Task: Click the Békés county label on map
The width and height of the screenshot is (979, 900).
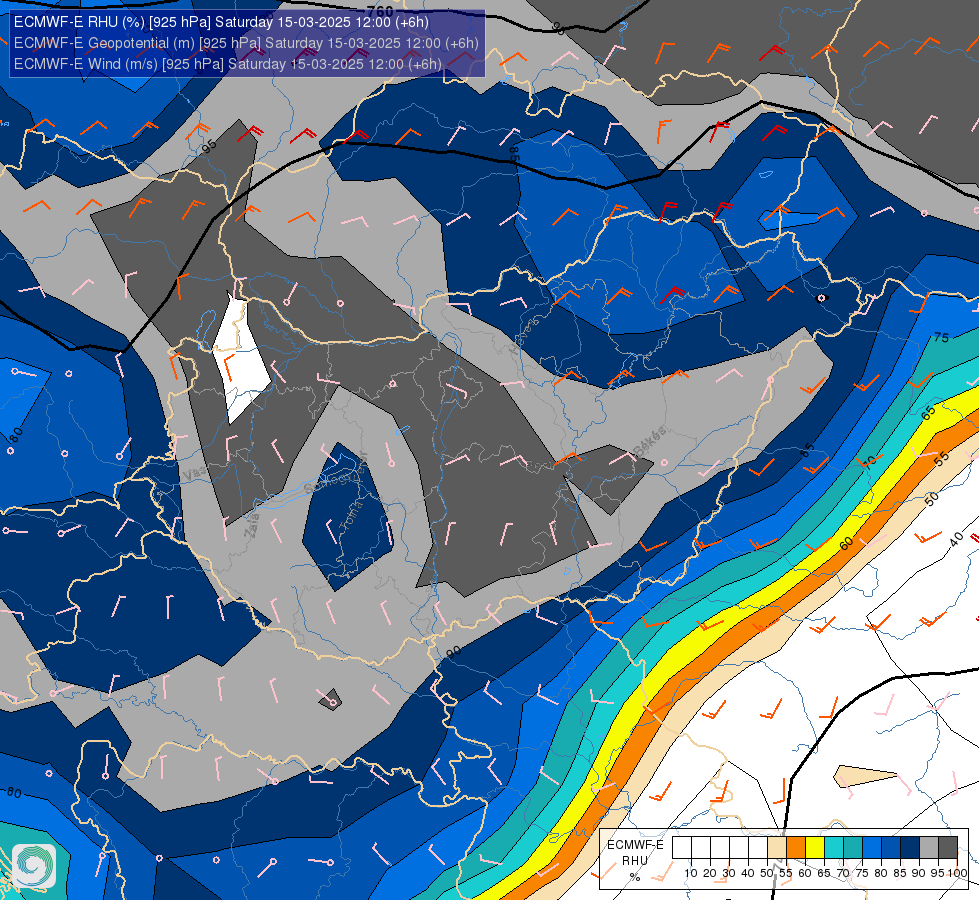Action: point(650,440)
